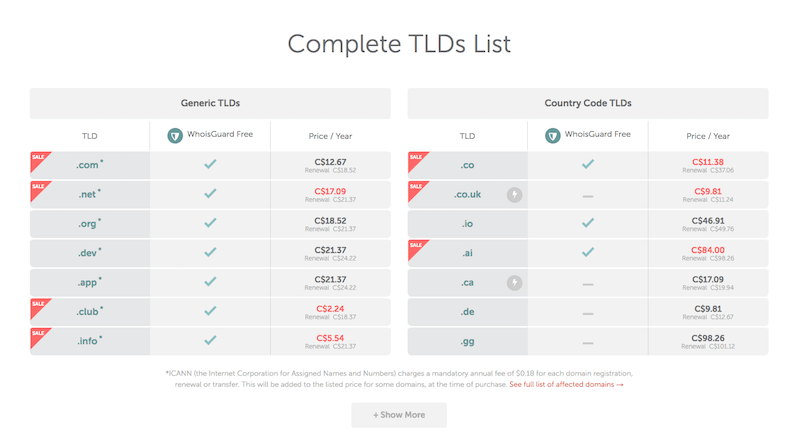Click the WhoisGuard dash for .gg
This screenshot has height=445, width=800.
[x=588, y=343]
